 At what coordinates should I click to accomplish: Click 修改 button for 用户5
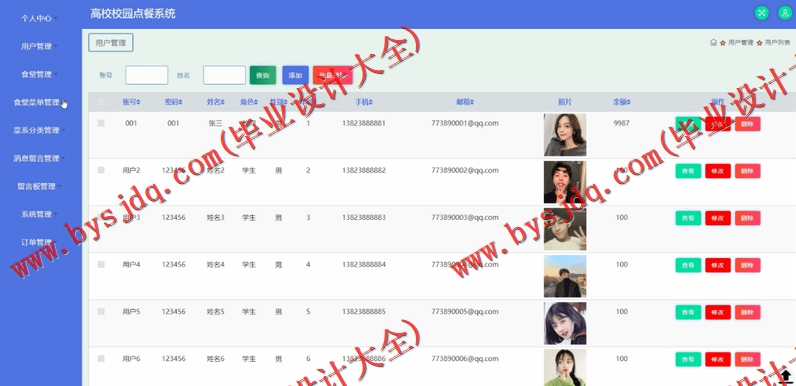pyautogui.click(x=718, y=312)
